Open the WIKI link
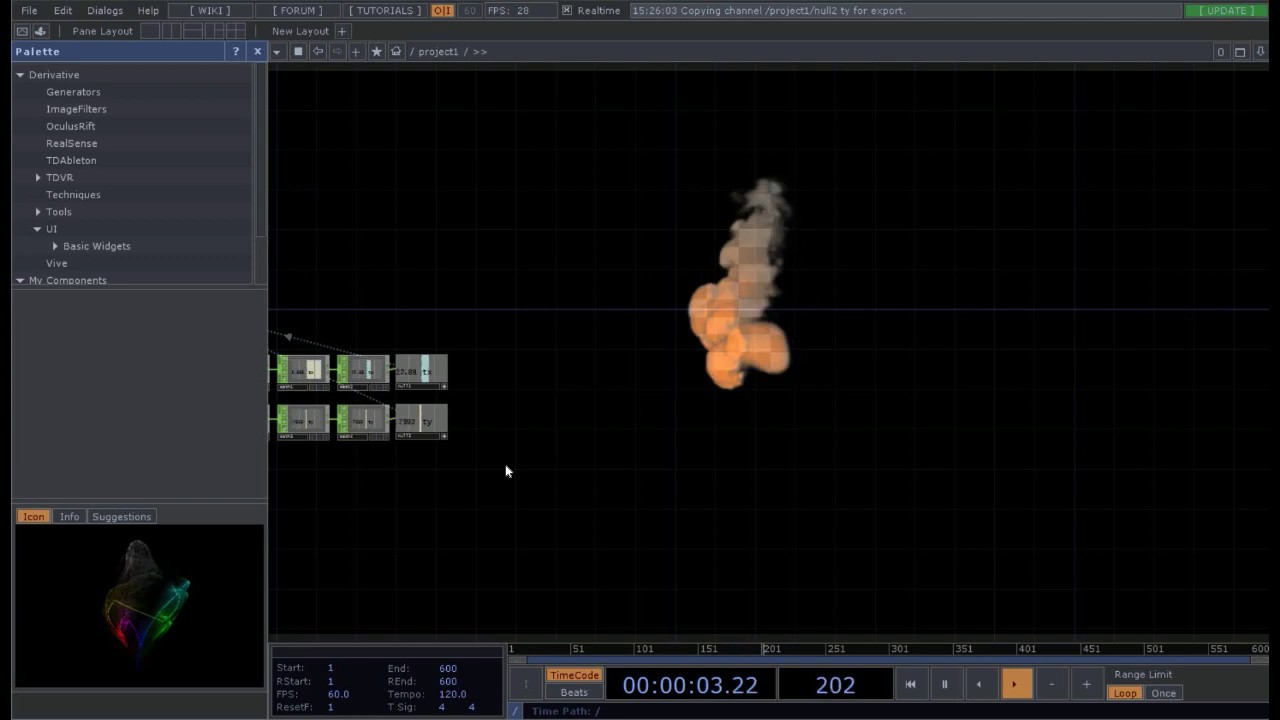1280x720 pixels. (x=210, y=10)
